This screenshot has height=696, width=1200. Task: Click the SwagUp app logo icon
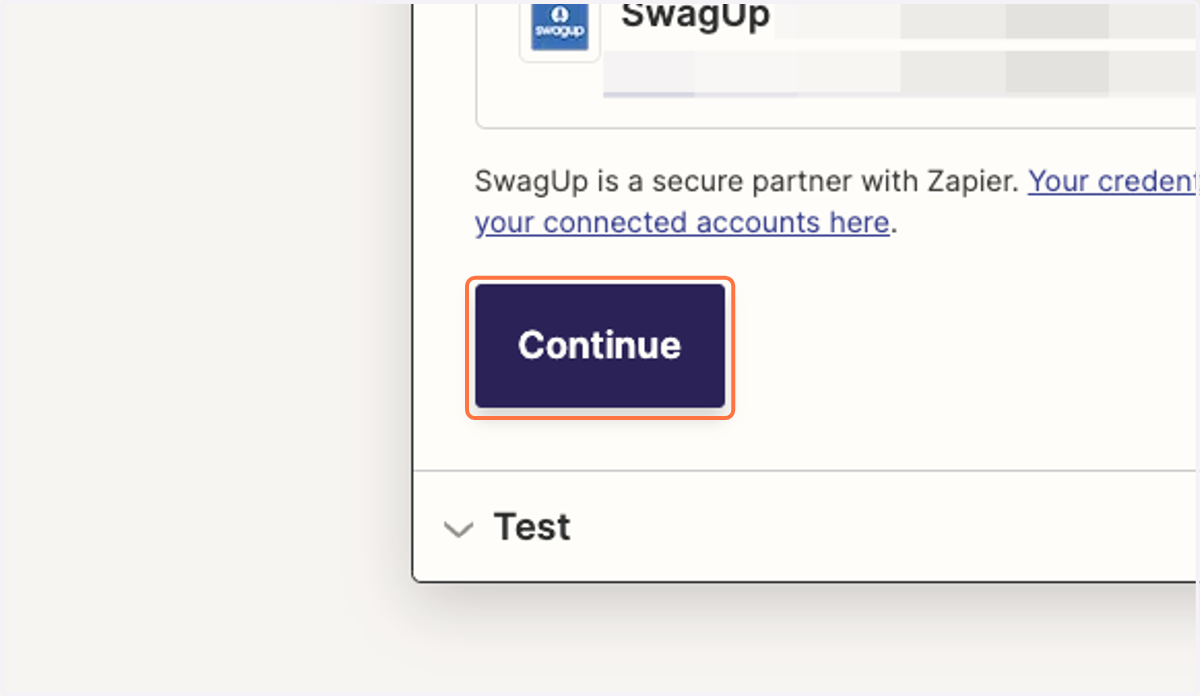560,28
